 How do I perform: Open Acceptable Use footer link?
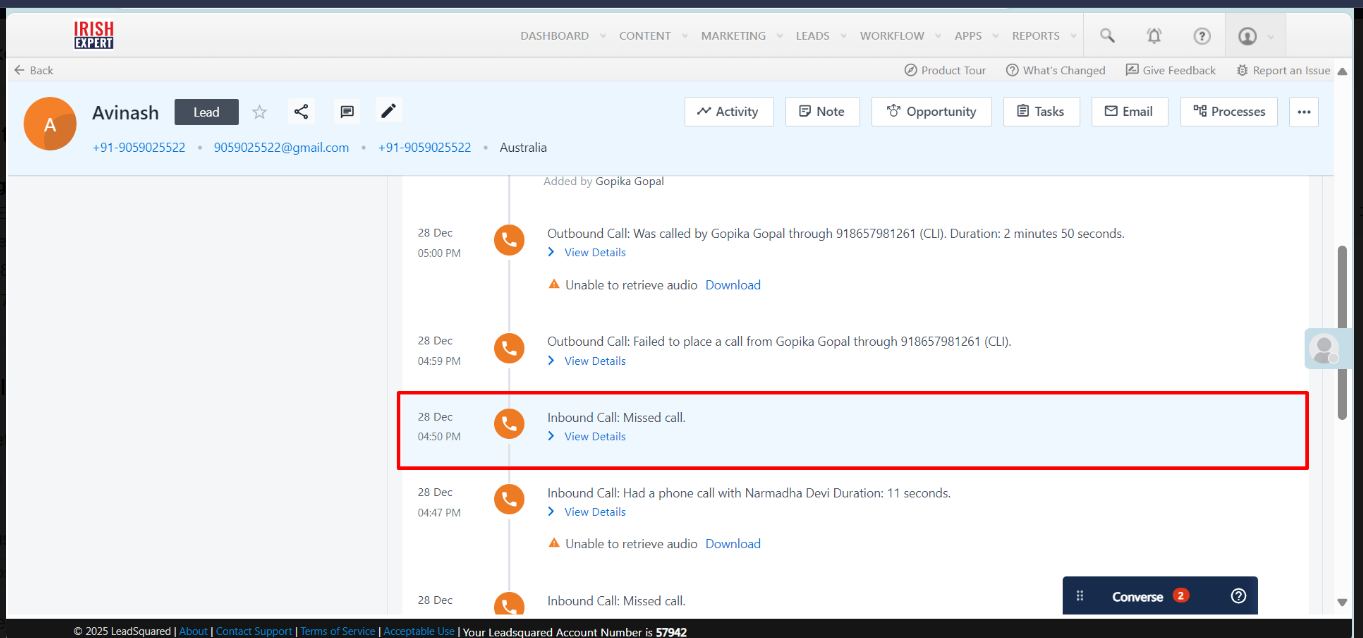coord(419,631)
